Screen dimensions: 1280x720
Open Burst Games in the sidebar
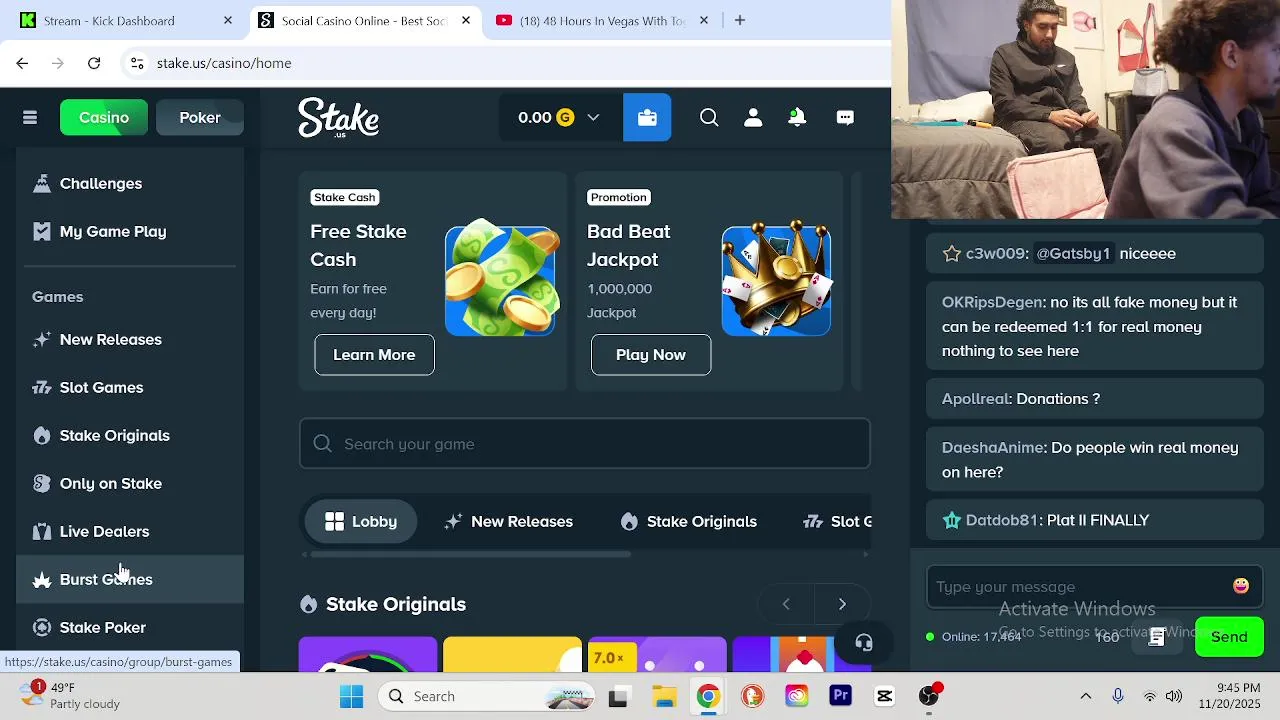[x=130, y=579]
